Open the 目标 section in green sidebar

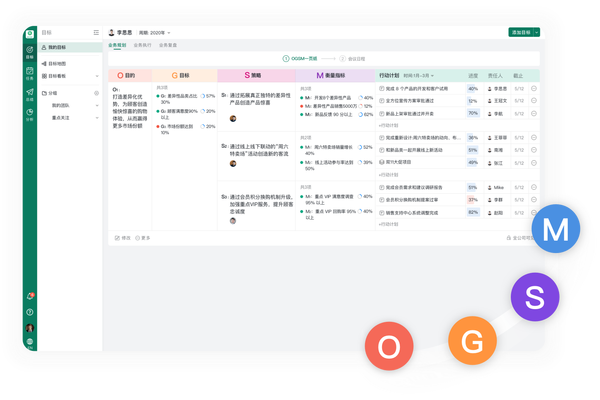pos(30,52)
